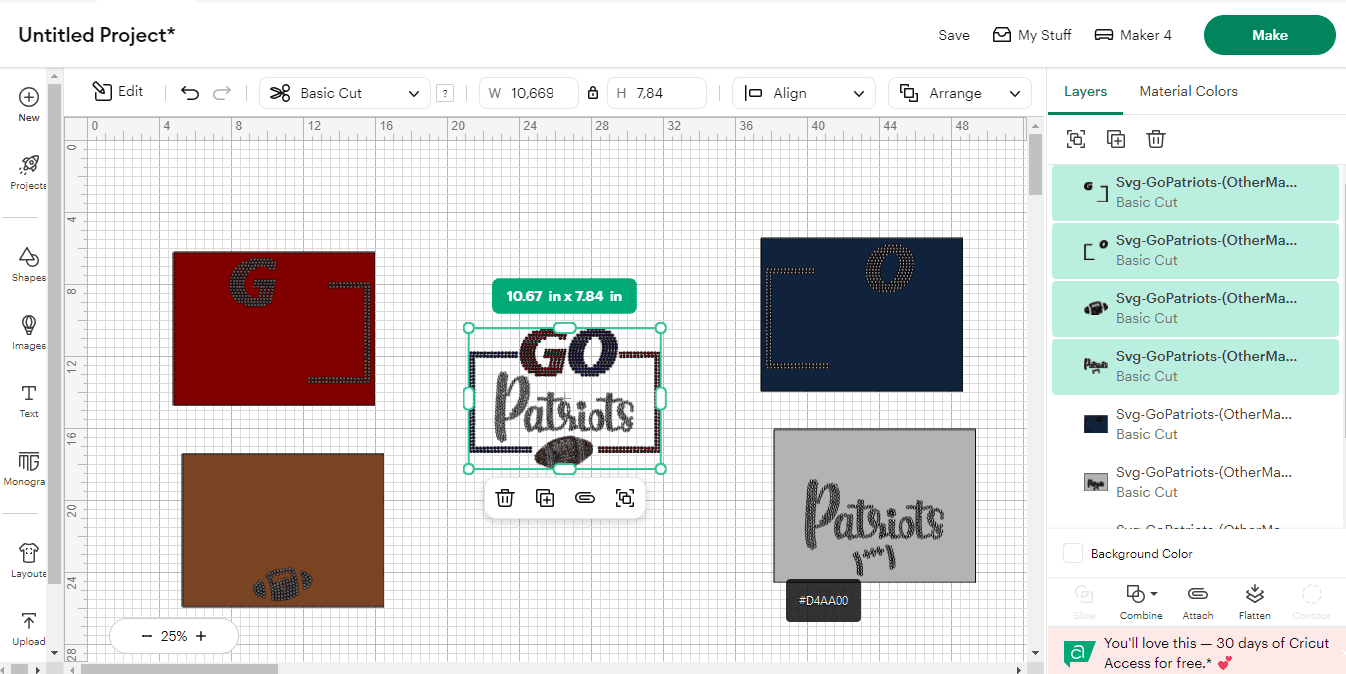The width and height of the screenshot is (1346, 674).
Task: Select the football layer row
Action: click(1195, 308)
